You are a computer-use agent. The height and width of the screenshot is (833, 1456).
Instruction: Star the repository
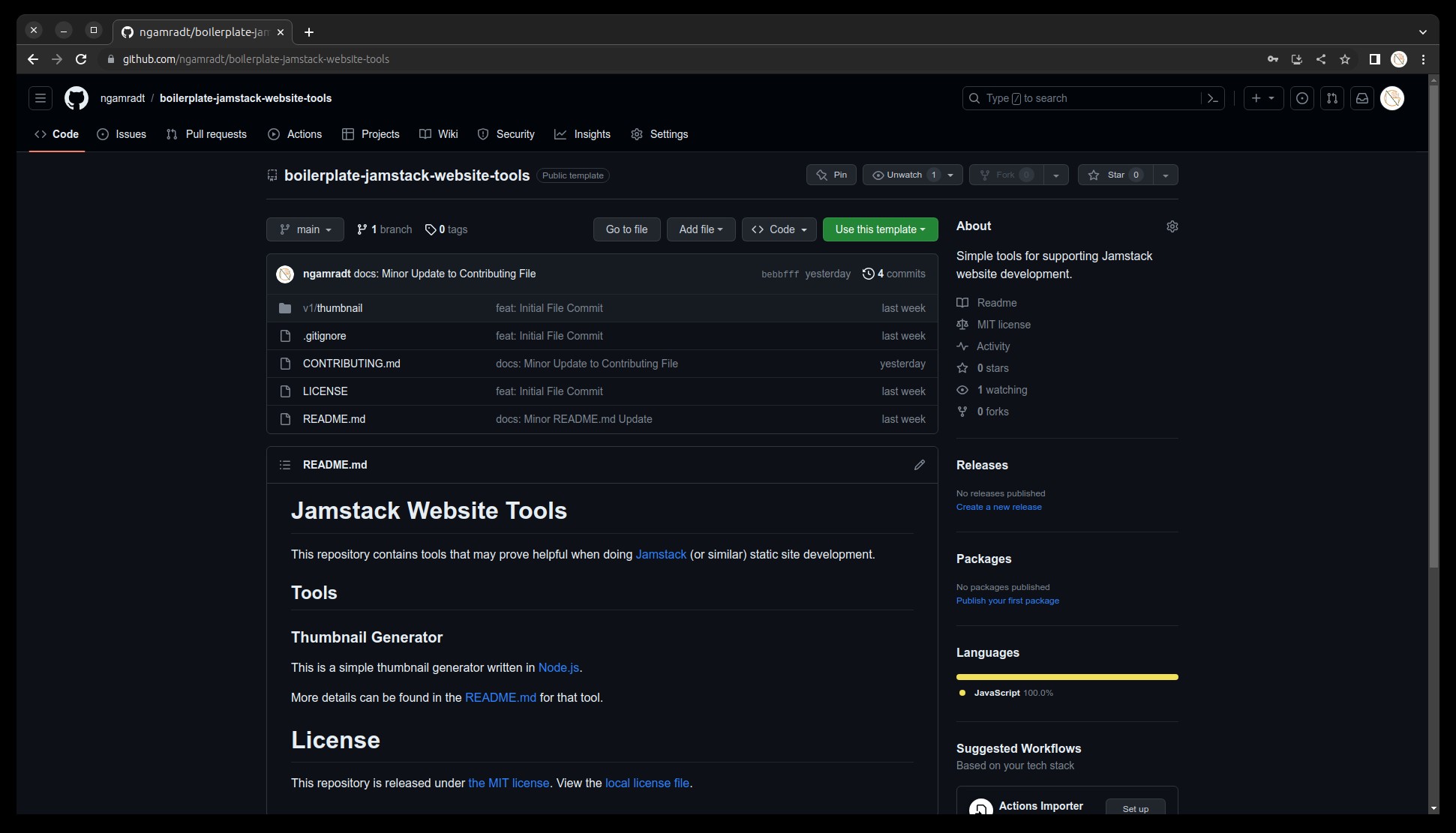pyautogui.click(x=1115, y=175)
